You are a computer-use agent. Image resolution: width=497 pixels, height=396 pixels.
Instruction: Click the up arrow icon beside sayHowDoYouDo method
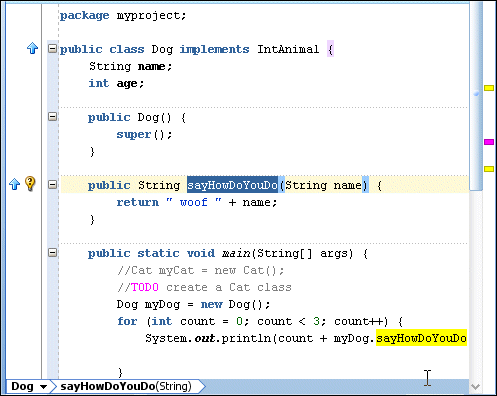click(x=14, y=184)
